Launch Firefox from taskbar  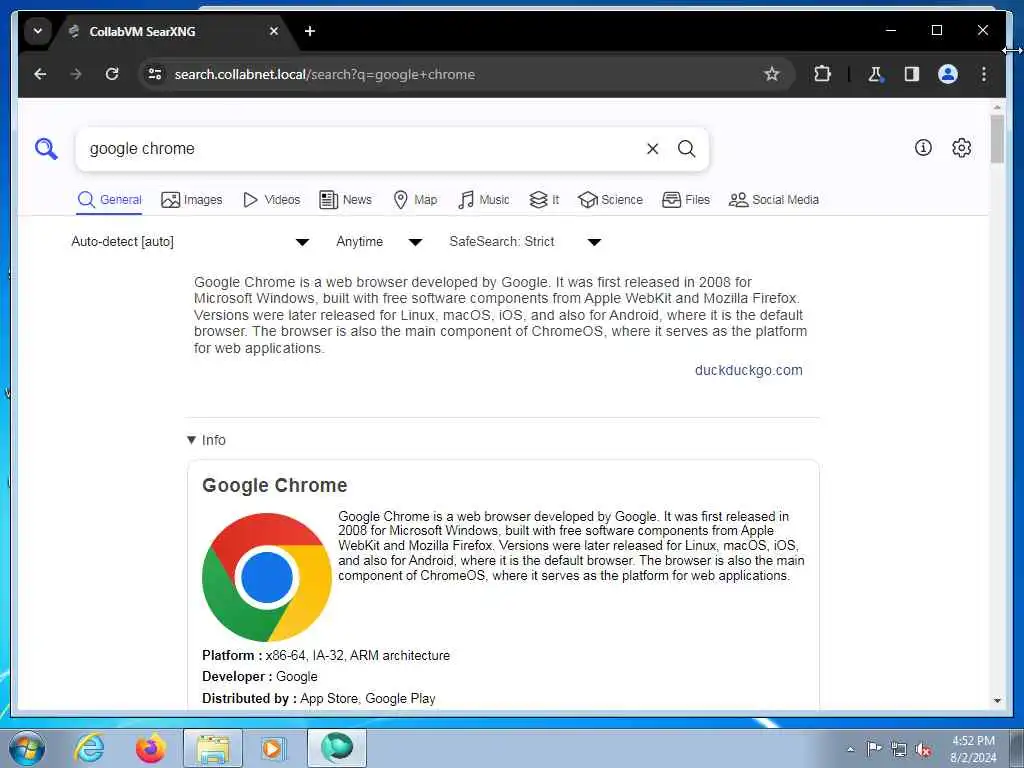point(150,748)
